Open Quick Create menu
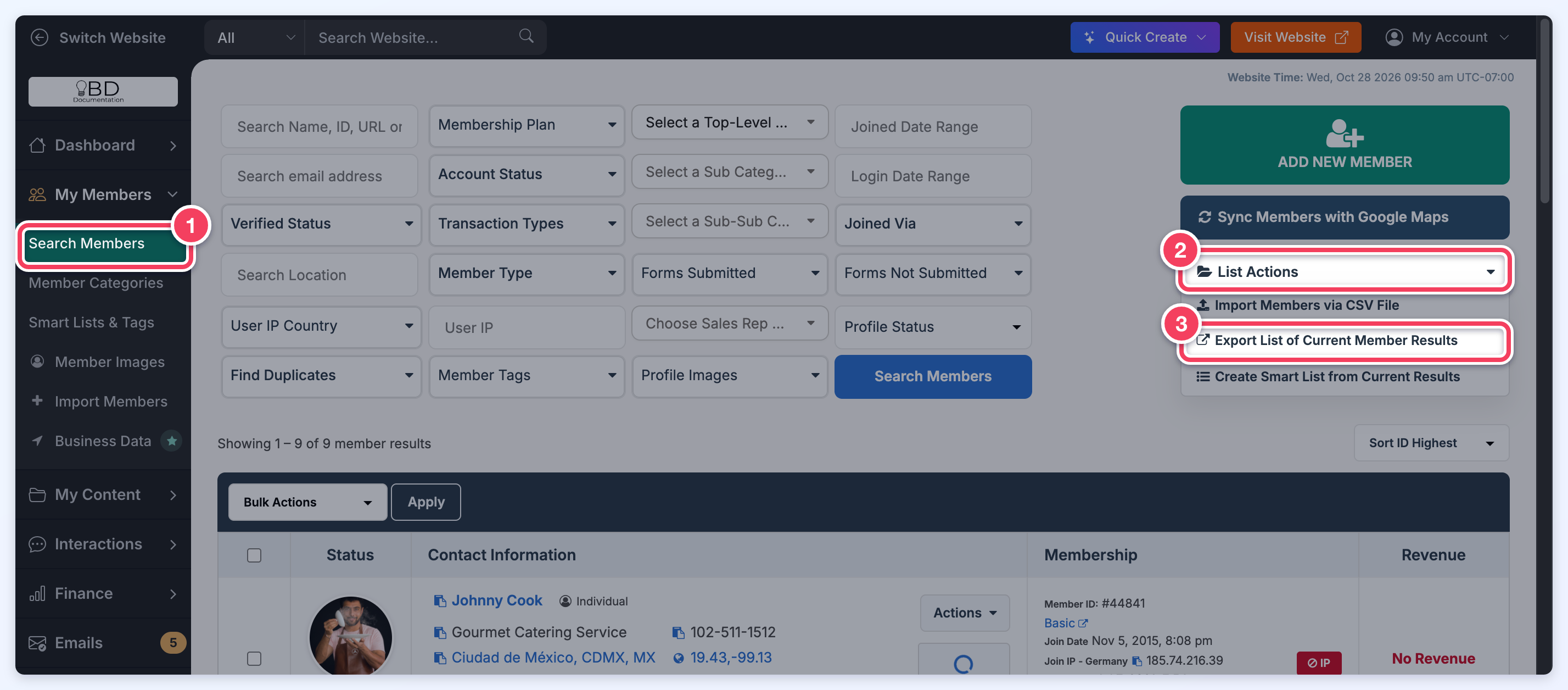Viewport: 1568px width, 690px height. [x=1144, y=37]
